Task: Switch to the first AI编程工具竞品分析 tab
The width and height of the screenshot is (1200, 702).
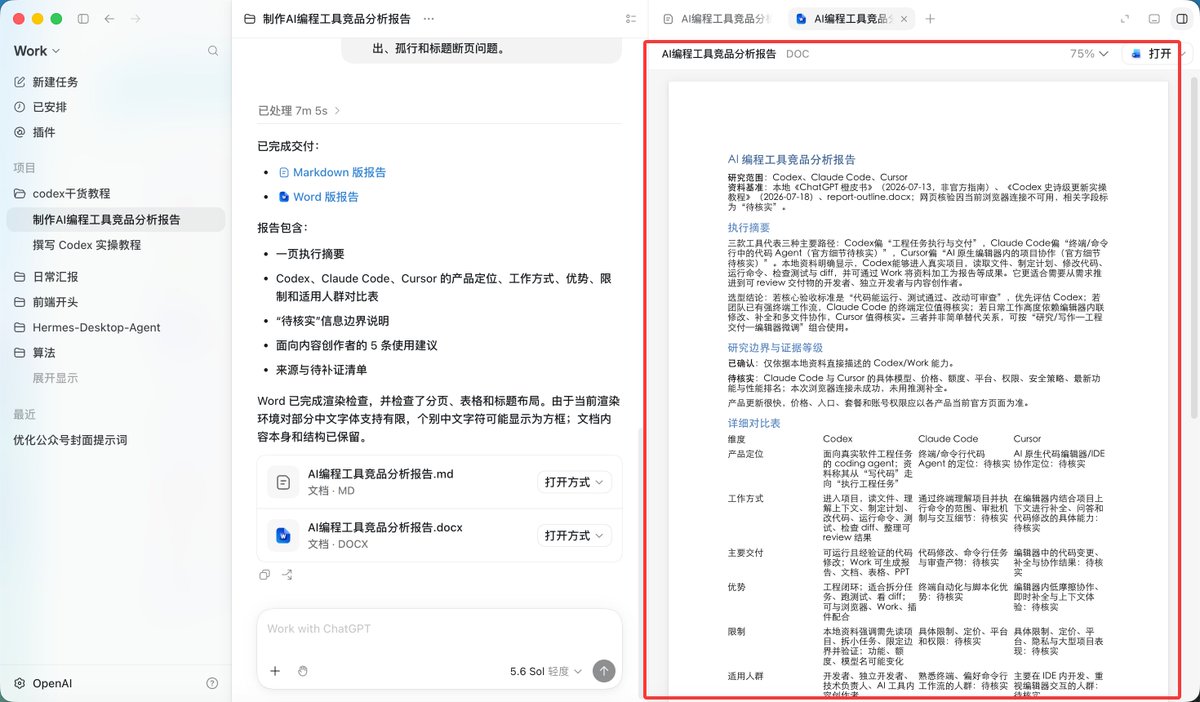Action: pos(716,19)
